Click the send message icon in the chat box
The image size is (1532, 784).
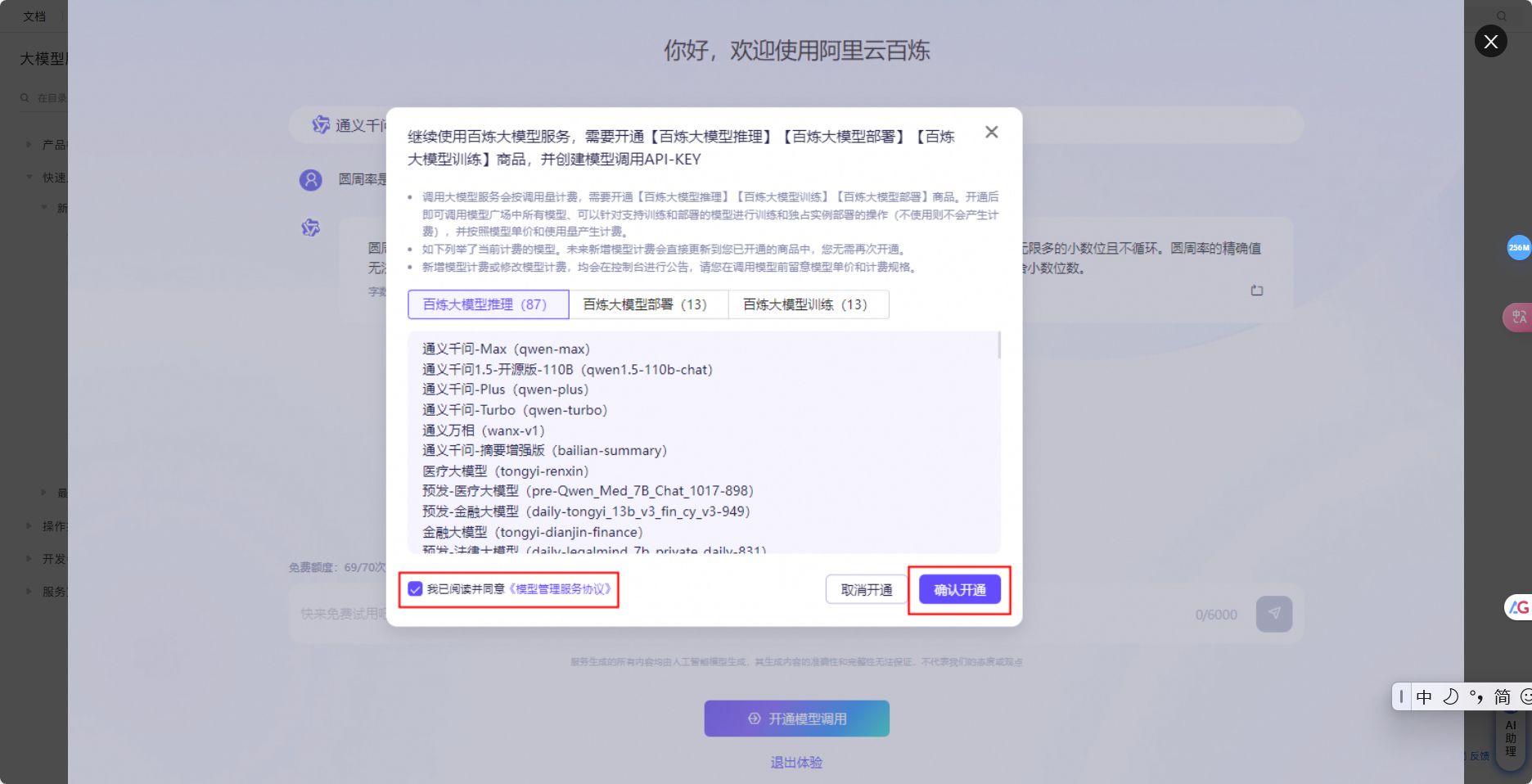click(1274, 614)
